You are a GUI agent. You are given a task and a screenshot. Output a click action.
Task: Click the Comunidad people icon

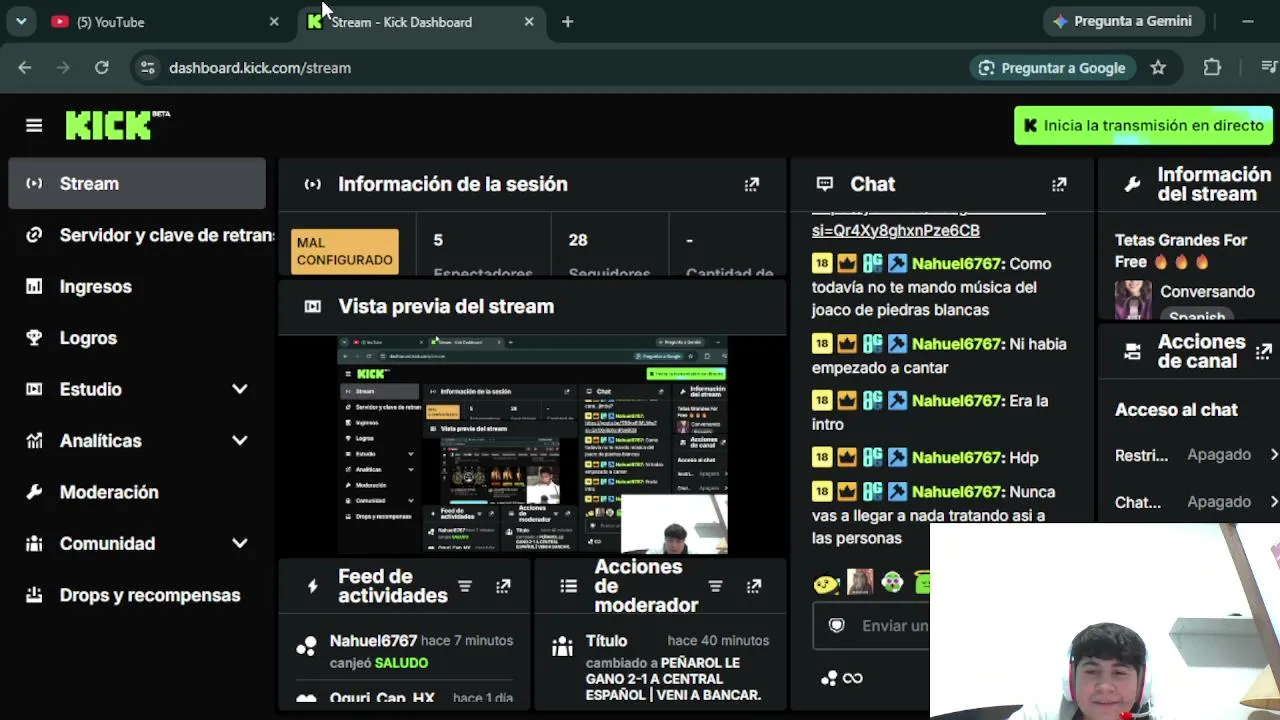34,544
